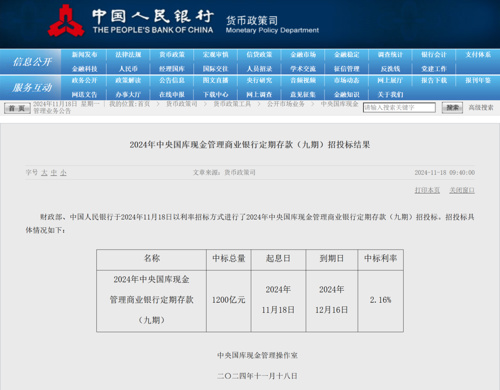
Task: Click the 2.16% rate cell
Action: 380,301
